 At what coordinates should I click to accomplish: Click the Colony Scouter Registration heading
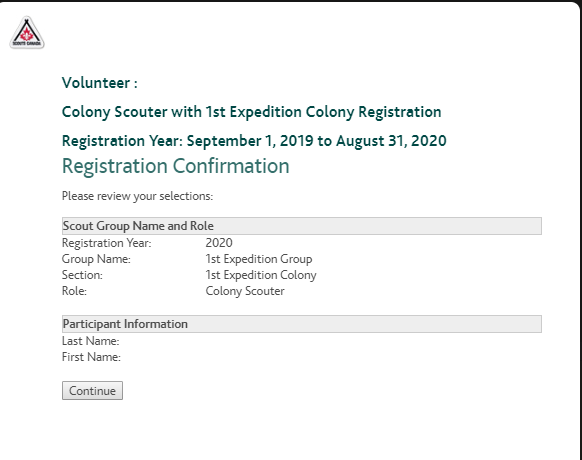tap(252, 112)
